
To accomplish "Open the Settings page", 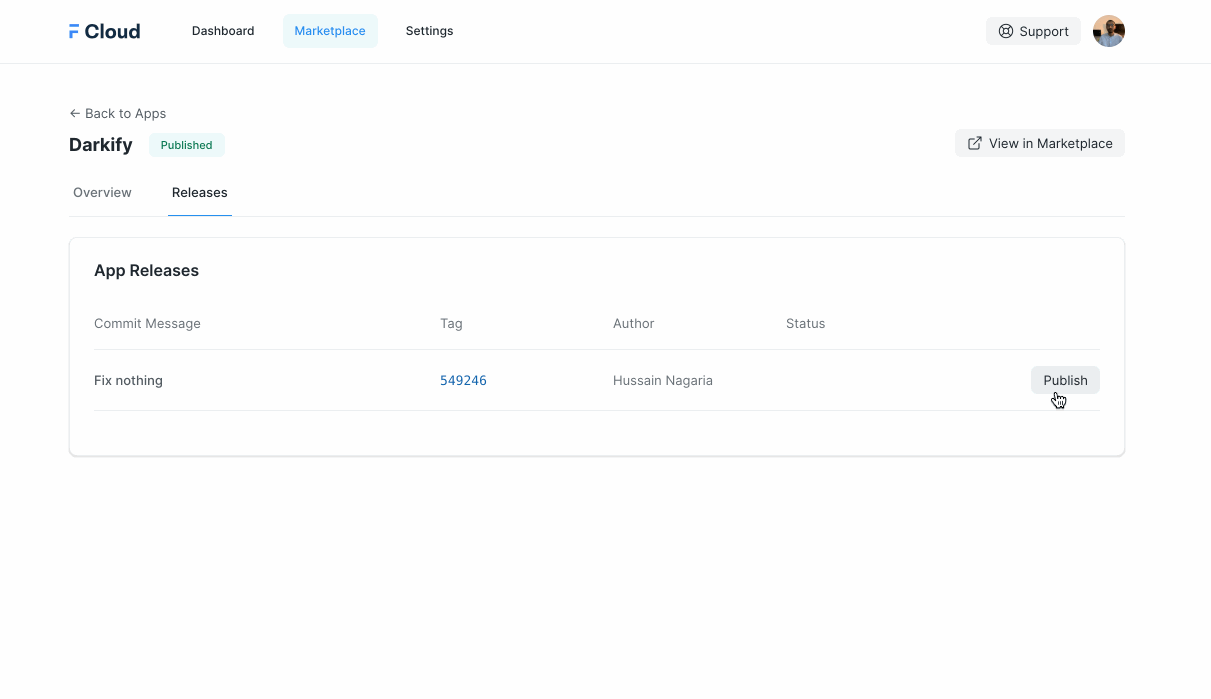I will (x=429, y=30).
